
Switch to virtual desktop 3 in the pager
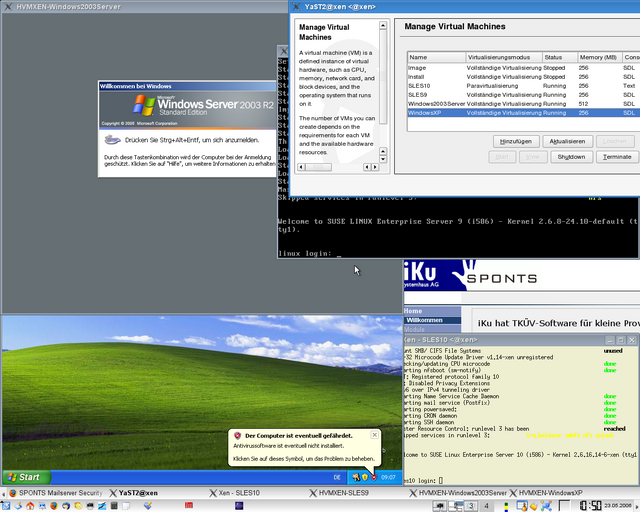pyautogui.click(x=471, y=506)
